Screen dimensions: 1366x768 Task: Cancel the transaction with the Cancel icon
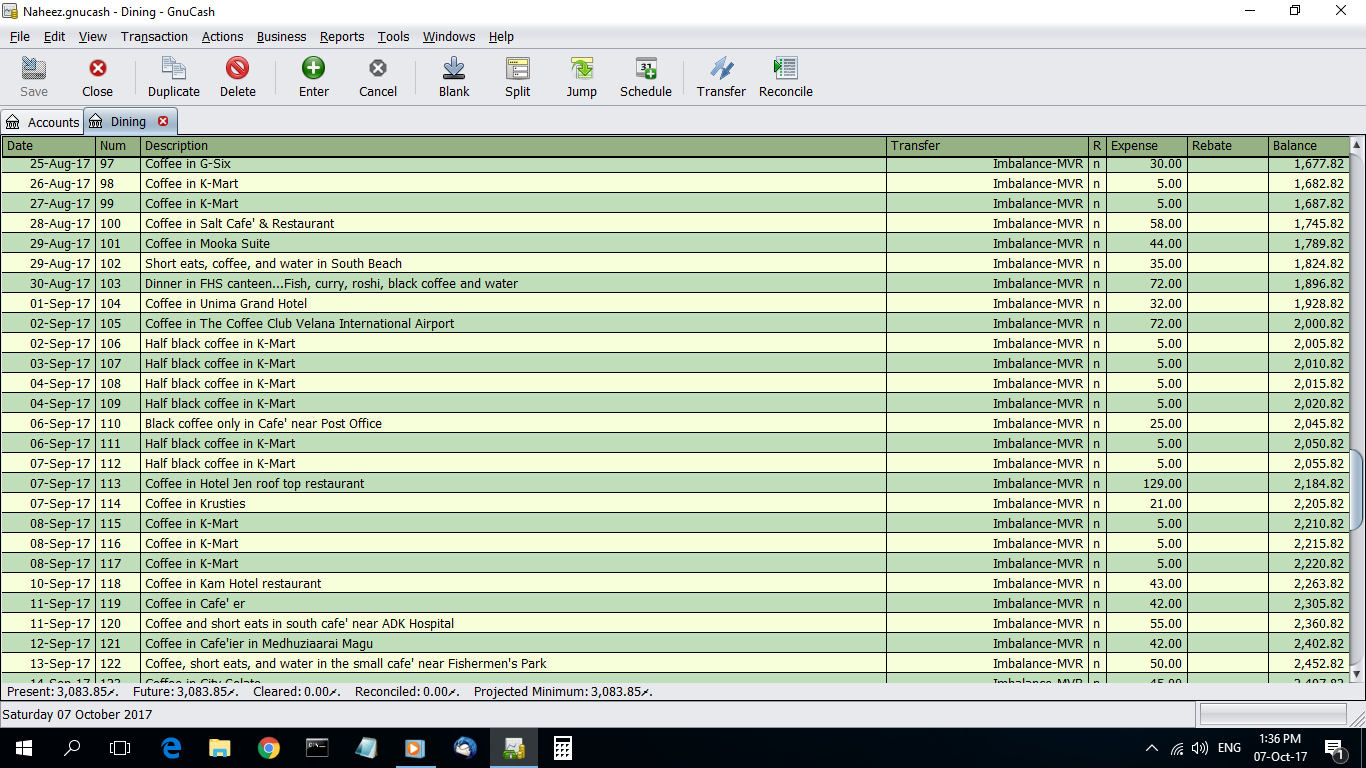[x=378, y=77]
